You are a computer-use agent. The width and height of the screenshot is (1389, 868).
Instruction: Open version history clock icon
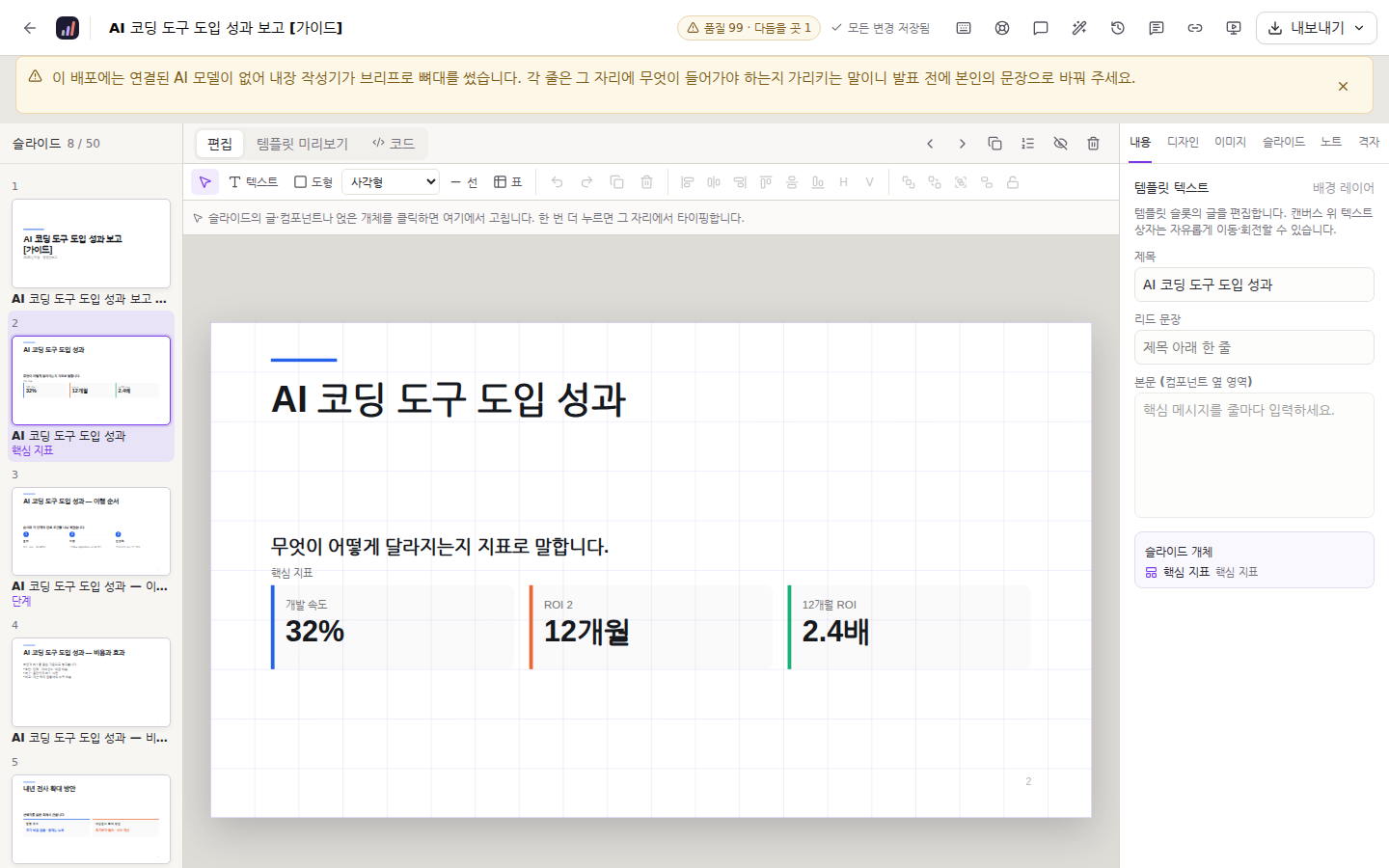pyautogui.click(x=1118, y=28)
